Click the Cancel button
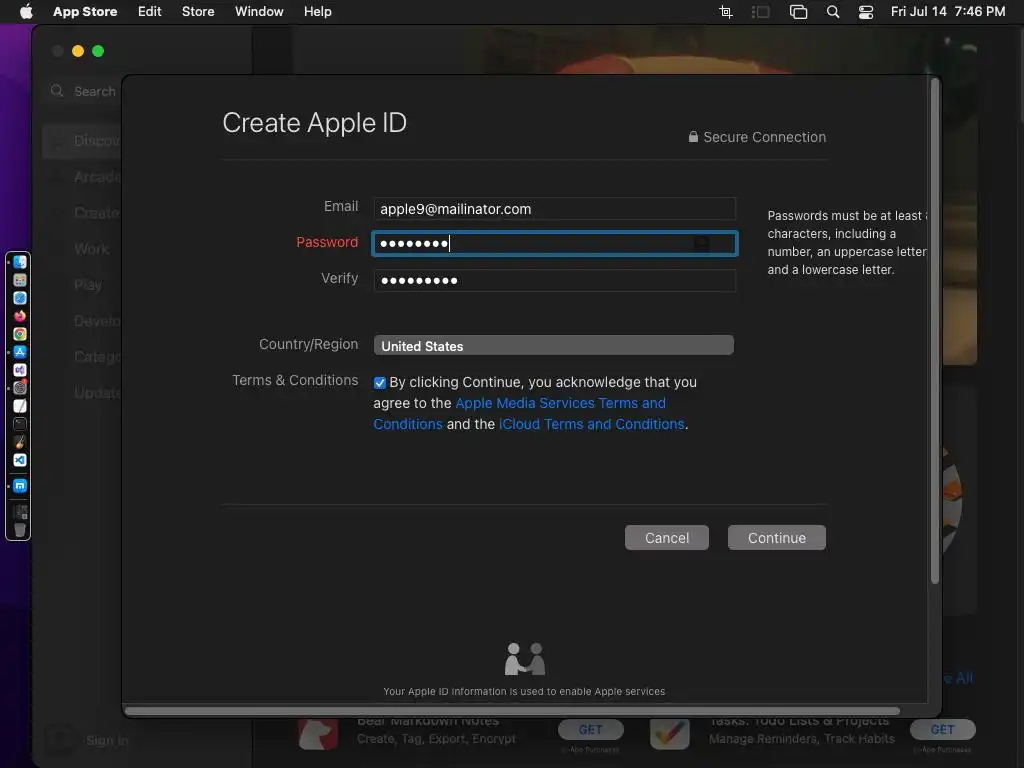Image resolution: width=1024 pixels, height=768 pixels. coord(667,537)
